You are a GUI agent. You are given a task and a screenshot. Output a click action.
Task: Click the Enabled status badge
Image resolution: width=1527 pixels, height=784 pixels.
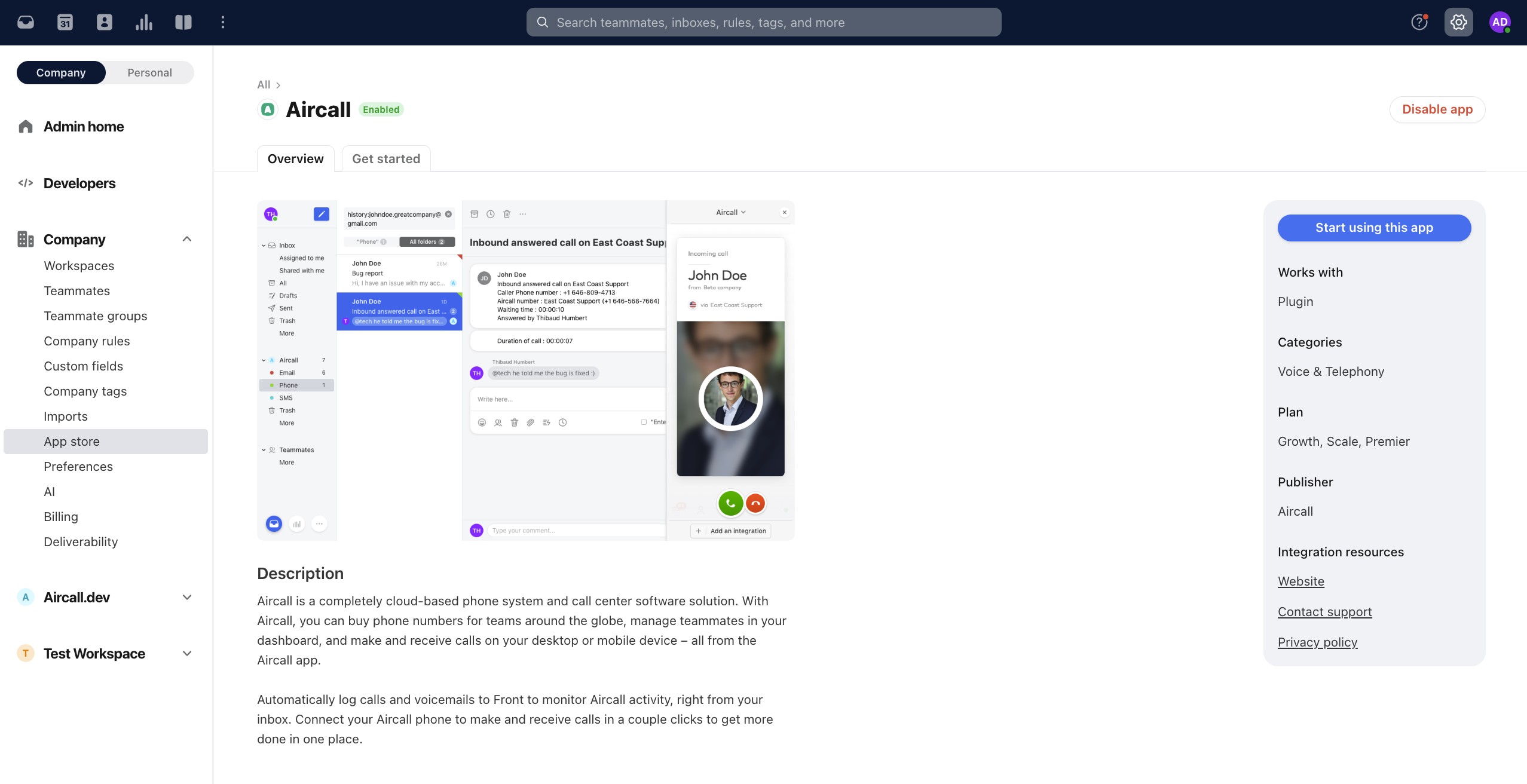point(381,109)
